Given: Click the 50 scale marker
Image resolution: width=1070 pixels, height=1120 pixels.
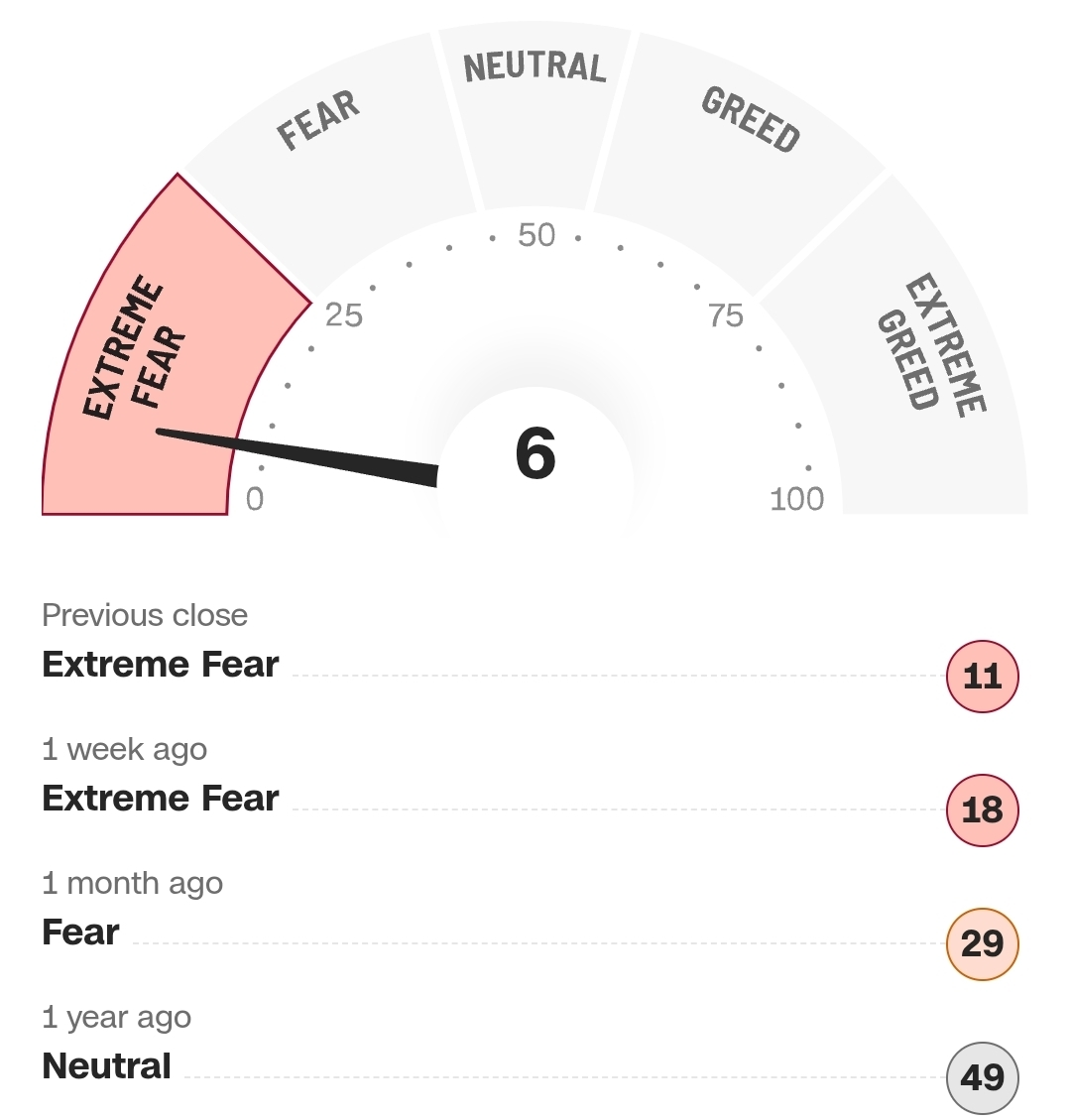Looking at the screenshot, I should (536, 235).
